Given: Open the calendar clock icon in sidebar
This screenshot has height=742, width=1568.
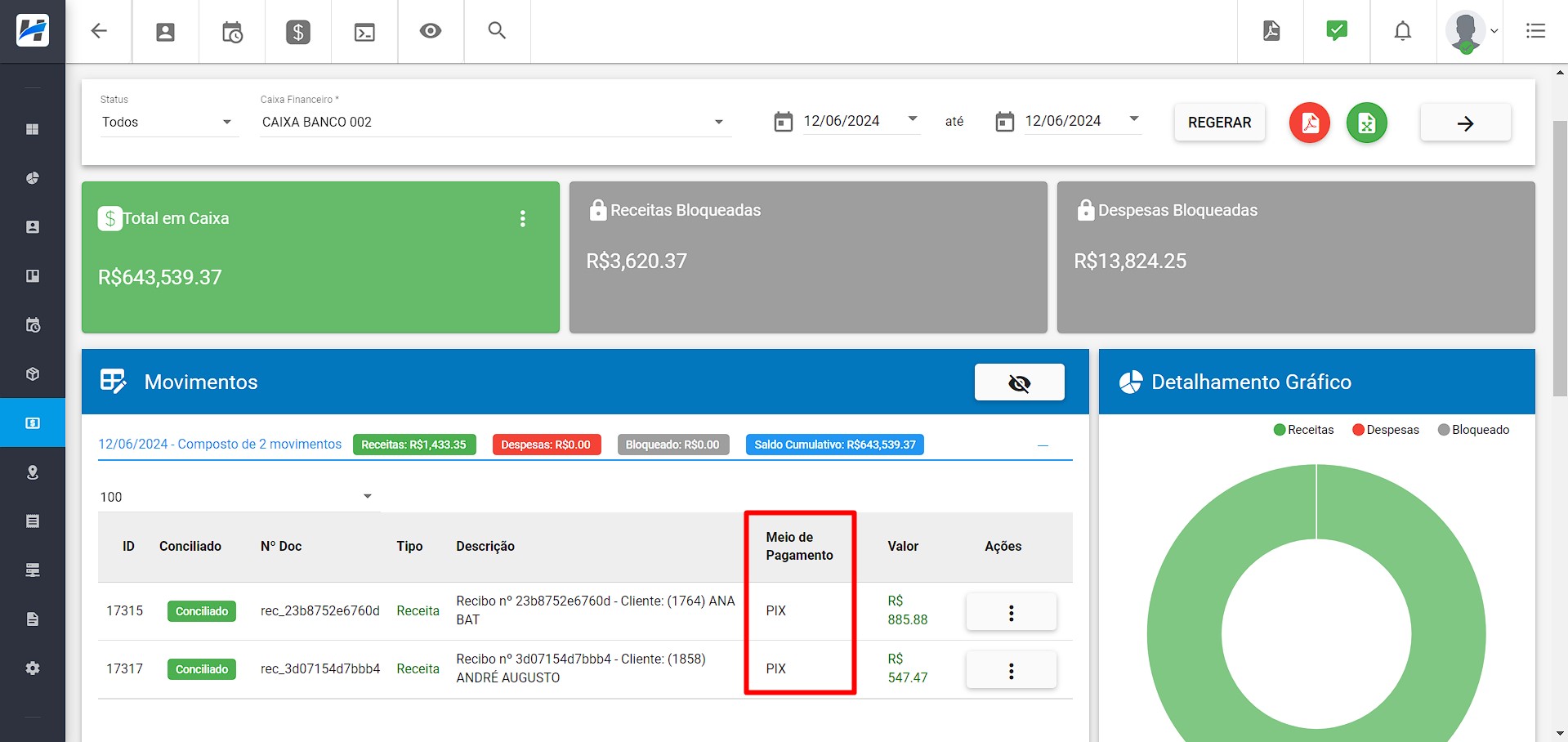Looking at the screenshot, I should pos(33,325).
